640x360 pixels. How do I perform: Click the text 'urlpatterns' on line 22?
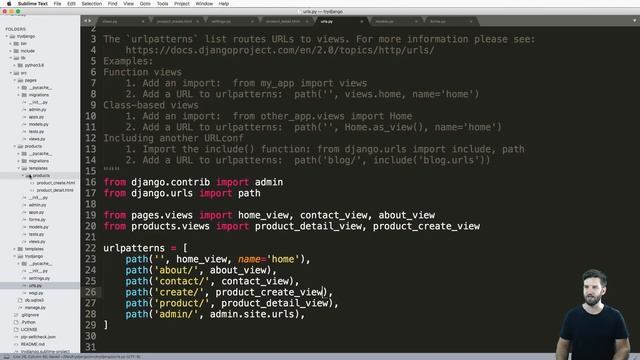click(134, 248)
